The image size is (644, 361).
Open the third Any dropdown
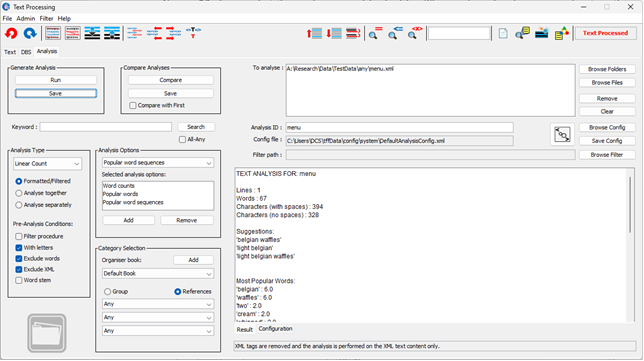(158, 331)
